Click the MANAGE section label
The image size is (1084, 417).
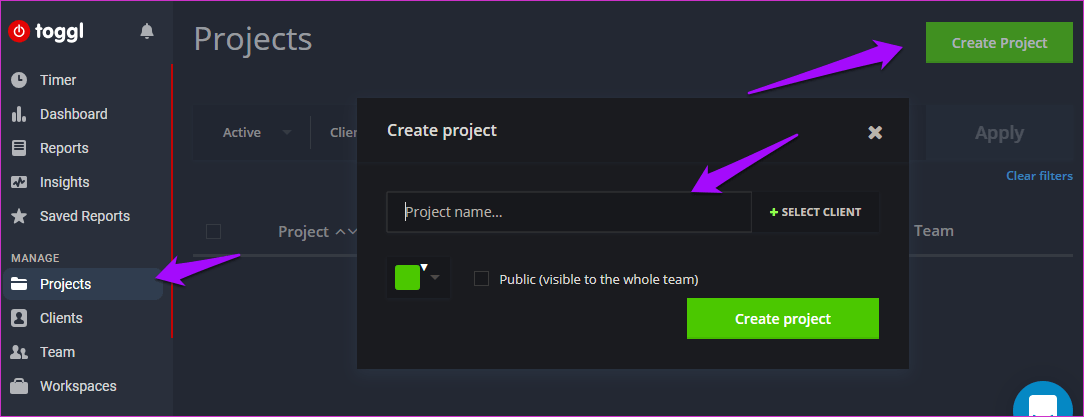35,258
